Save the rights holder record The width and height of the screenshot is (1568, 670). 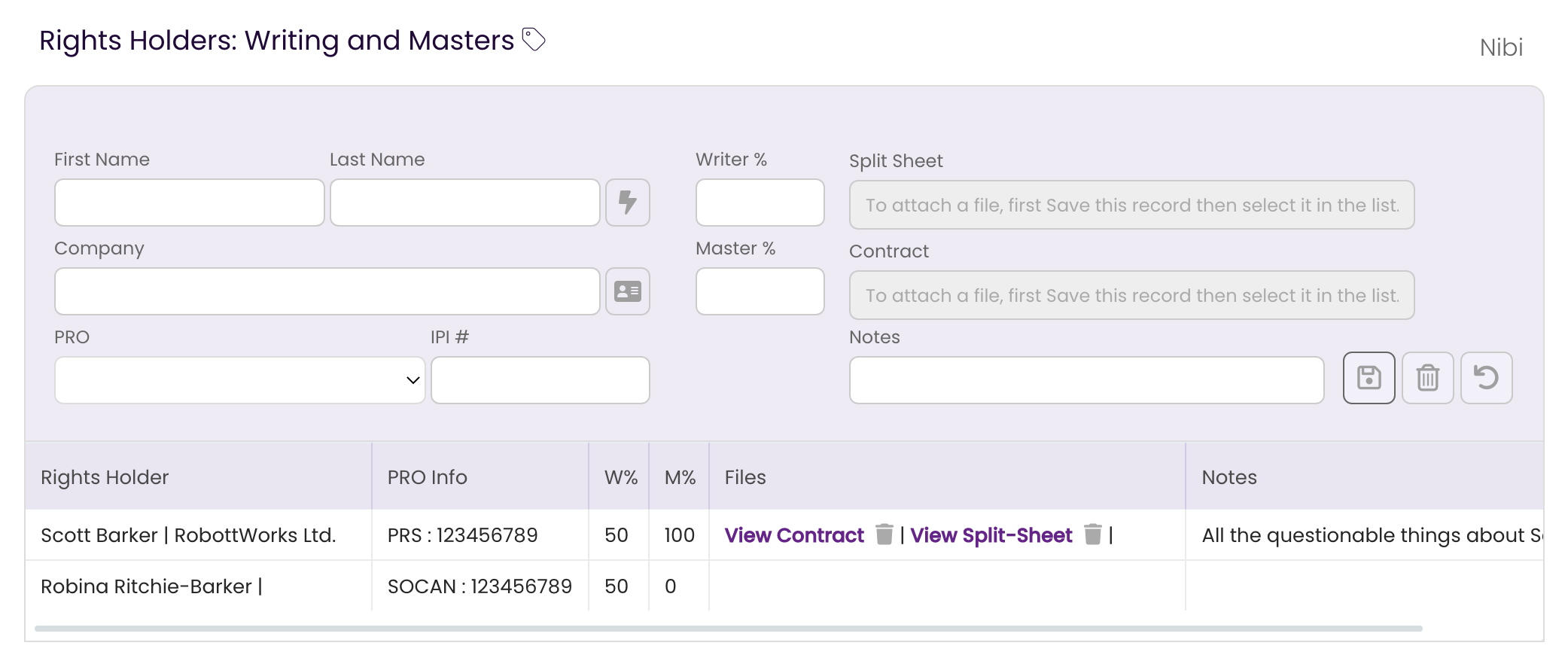[1369, 378]
